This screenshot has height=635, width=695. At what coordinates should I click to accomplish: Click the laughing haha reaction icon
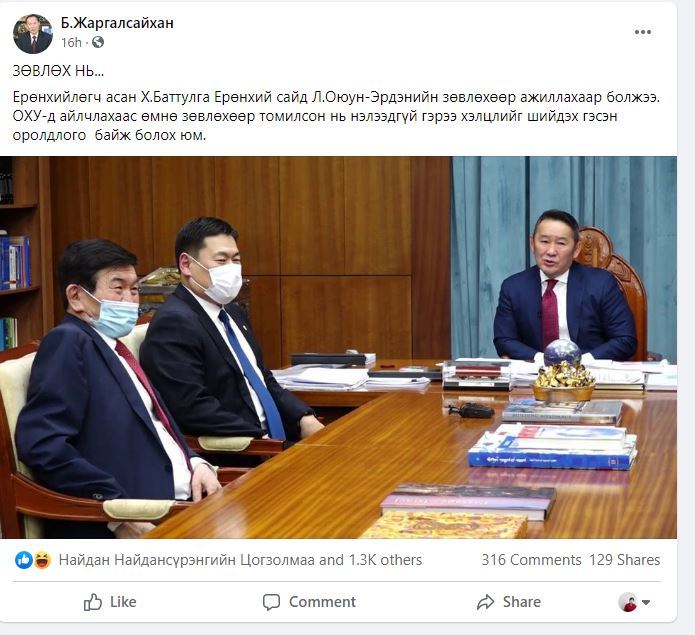[42, 560]
